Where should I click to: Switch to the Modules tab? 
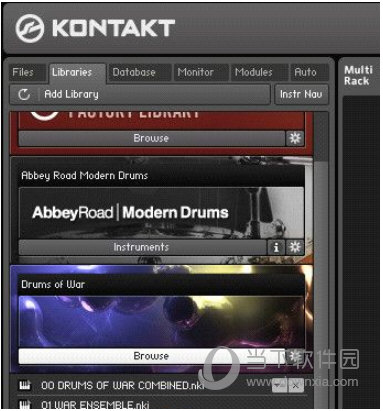click(x=259, y=72)
